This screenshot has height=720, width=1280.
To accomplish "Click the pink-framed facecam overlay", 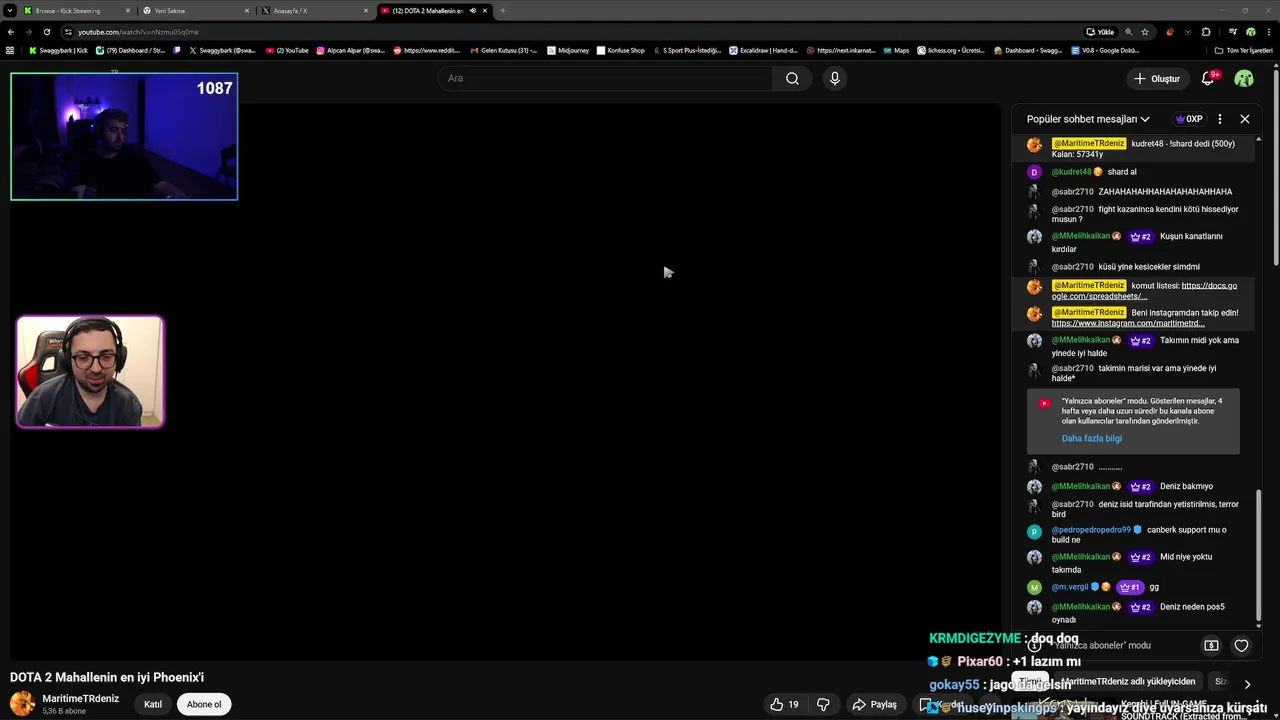I will 90,372.
